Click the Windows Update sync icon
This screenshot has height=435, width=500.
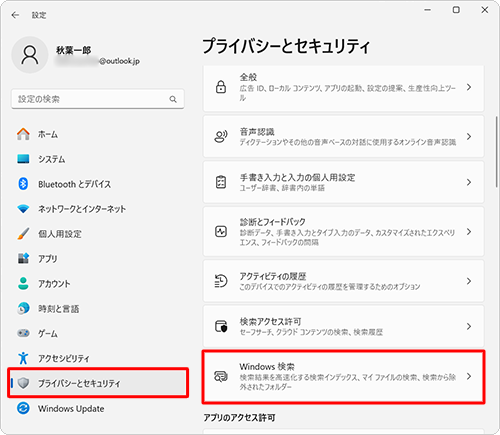click(x=23, y=408)
